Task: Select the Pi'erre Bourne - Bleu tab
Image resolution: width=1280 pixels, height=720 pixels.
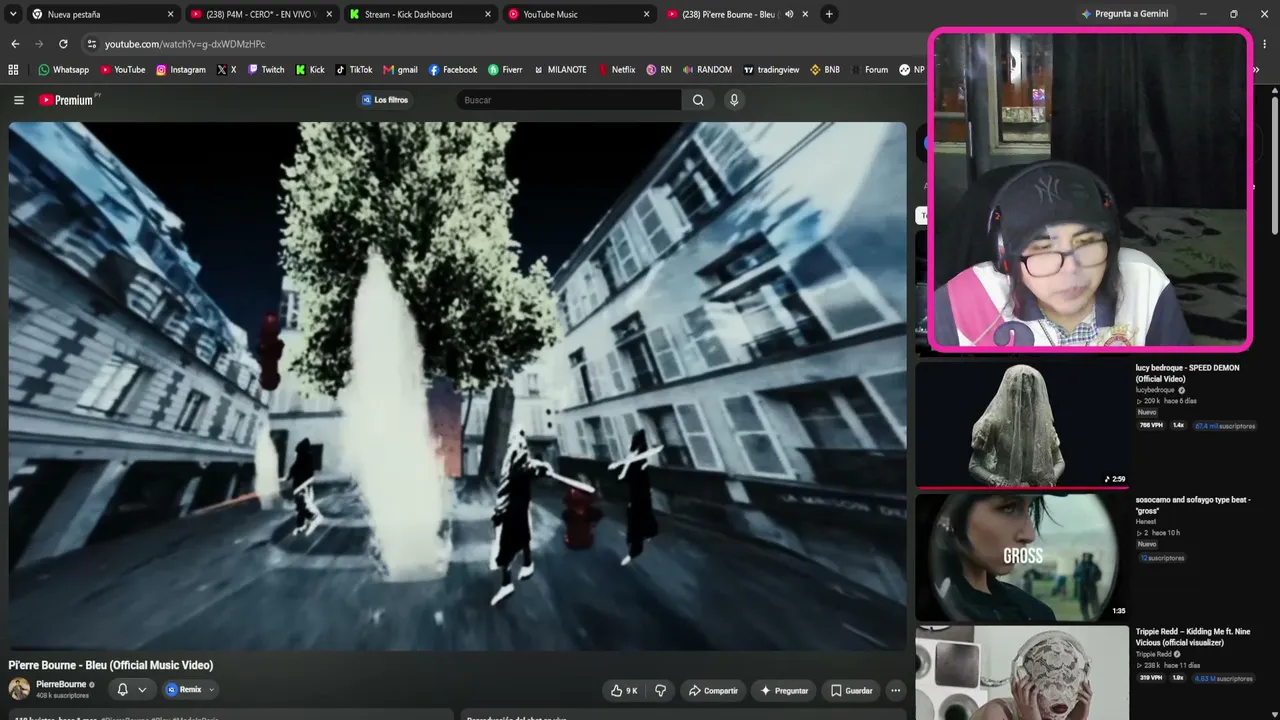Action: point(737,14)
